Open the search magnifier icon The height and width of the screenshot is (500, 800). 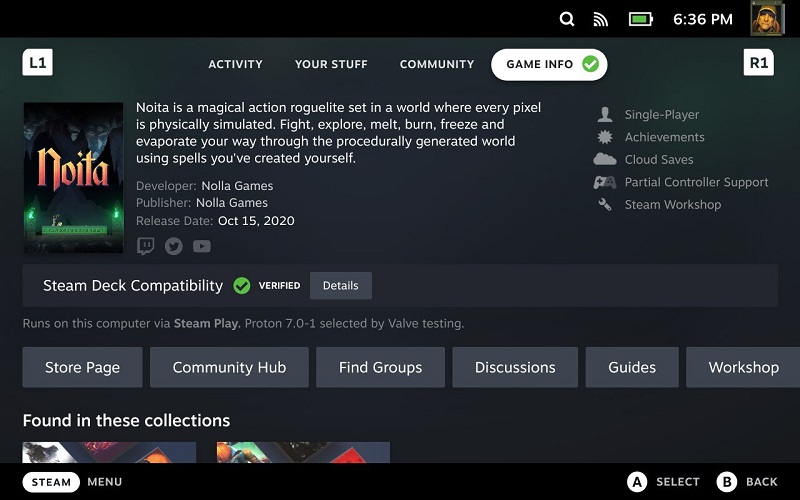pyautogui.click(x=567, y=19)
